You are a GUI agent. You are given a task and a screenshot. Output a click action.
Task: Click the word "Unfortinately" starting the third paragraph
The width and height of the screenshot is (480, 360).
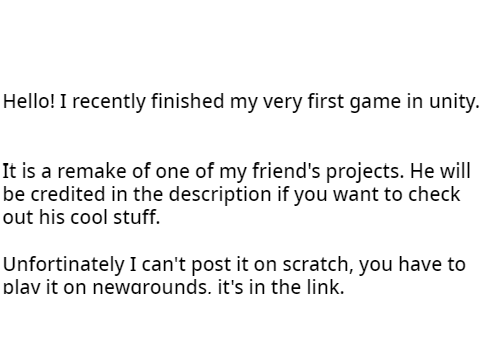(63, 265)
